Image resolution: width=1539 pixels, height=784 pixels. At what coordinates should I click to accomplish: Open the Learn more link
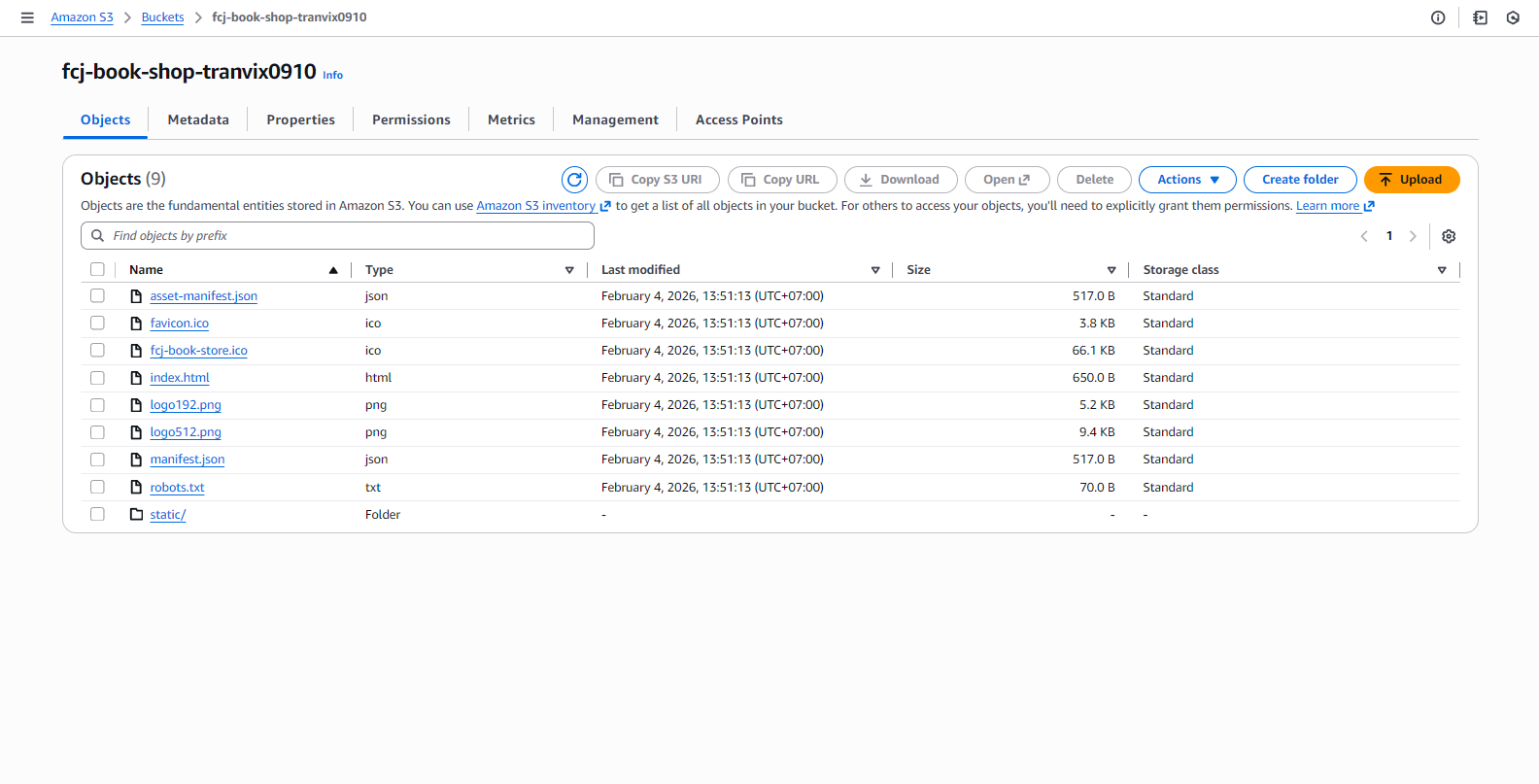click(x=1327, y=206)
